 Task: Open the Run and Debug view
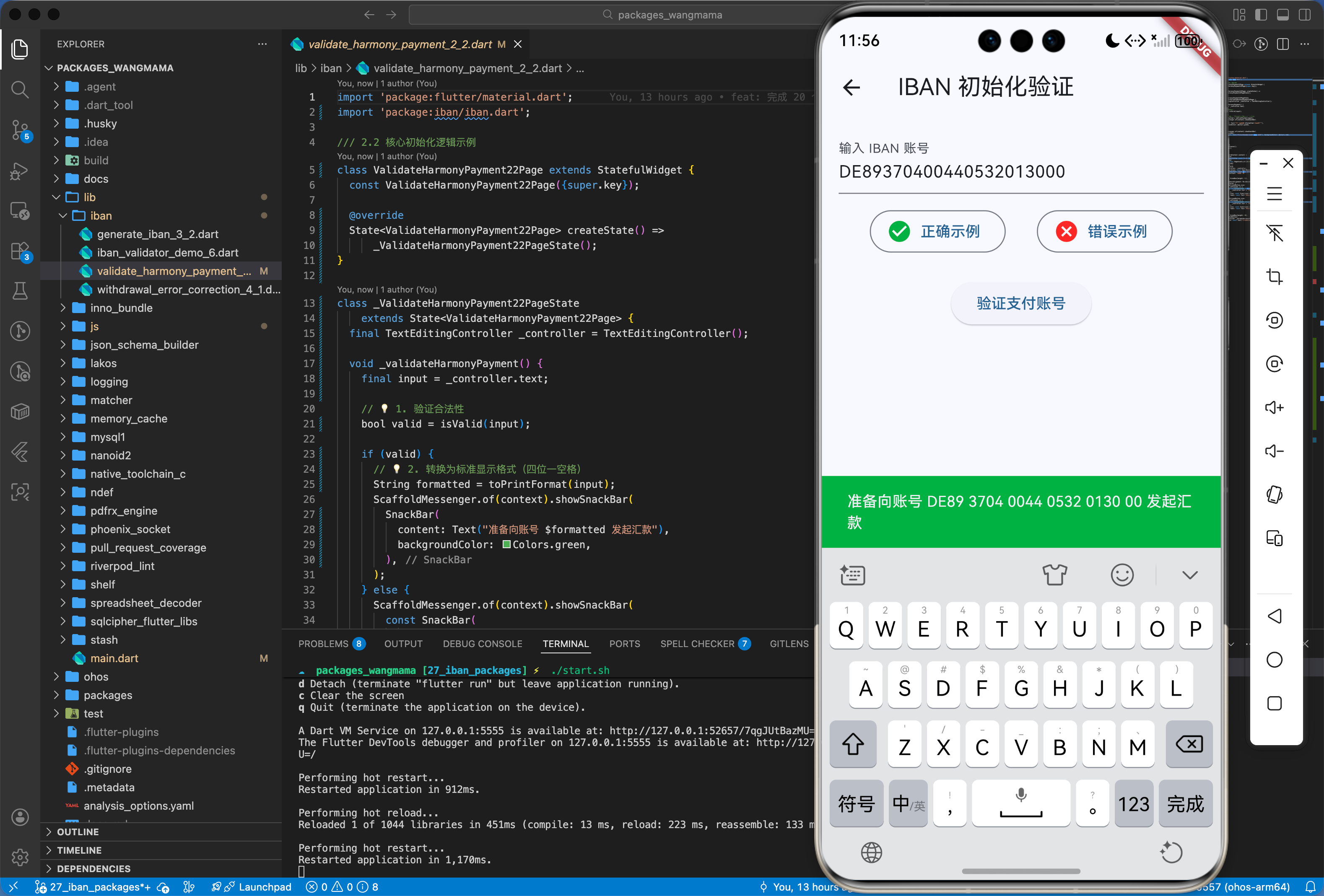(x=20, y=170)
